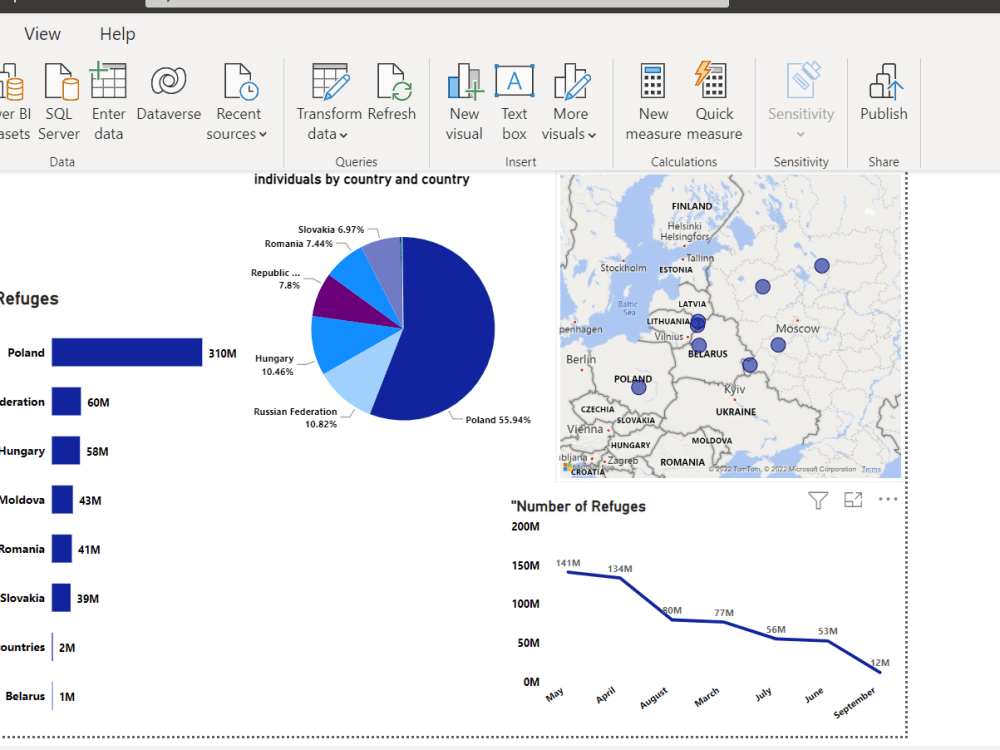Click the Slovakia 6.97% pie label
The image size is (1000, 750).
tap(331, 230)
